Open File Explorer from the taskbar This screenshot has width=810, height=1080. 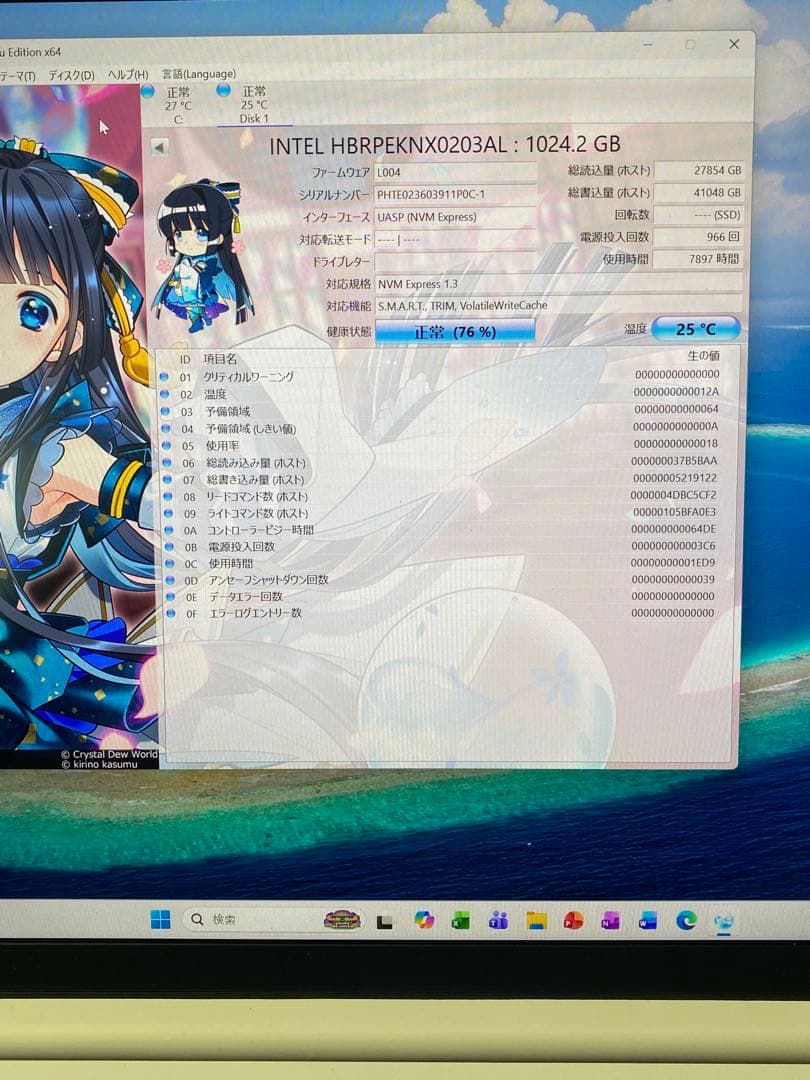tap(536, 920)
